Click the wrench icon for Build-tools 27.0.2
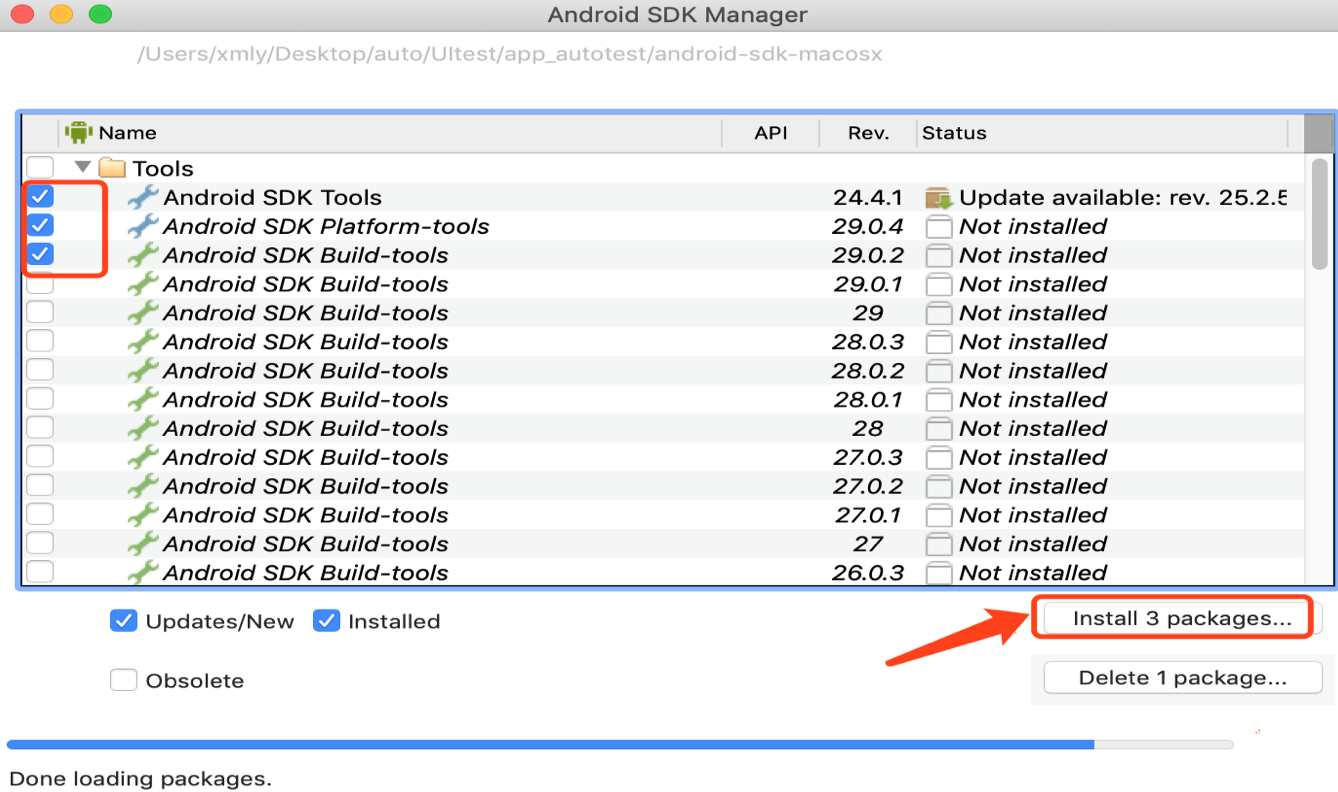 click(143, 487)
